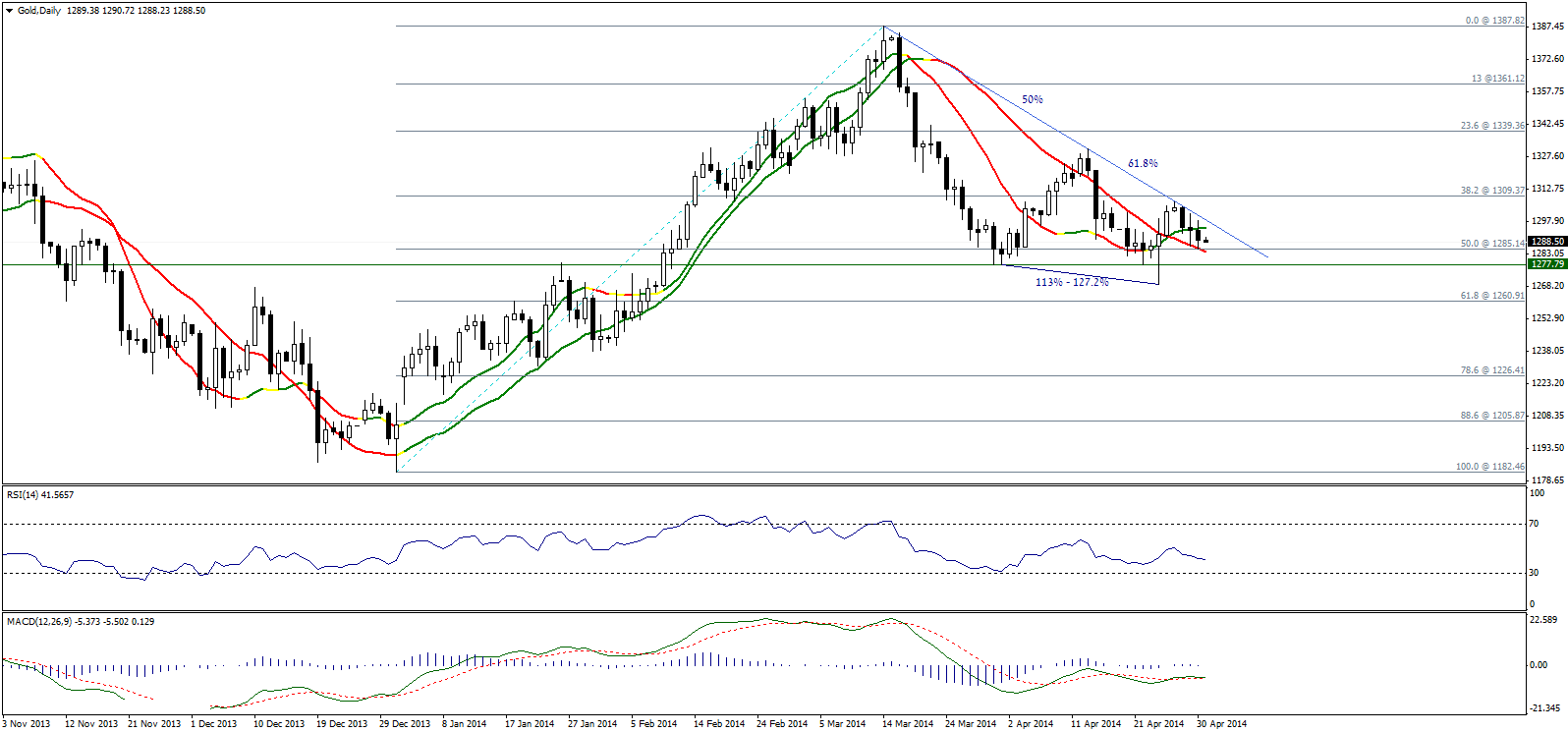1568x732 pixels.
Task: Select the 24 Feb 2014 date label
Action: coord(782,724)
